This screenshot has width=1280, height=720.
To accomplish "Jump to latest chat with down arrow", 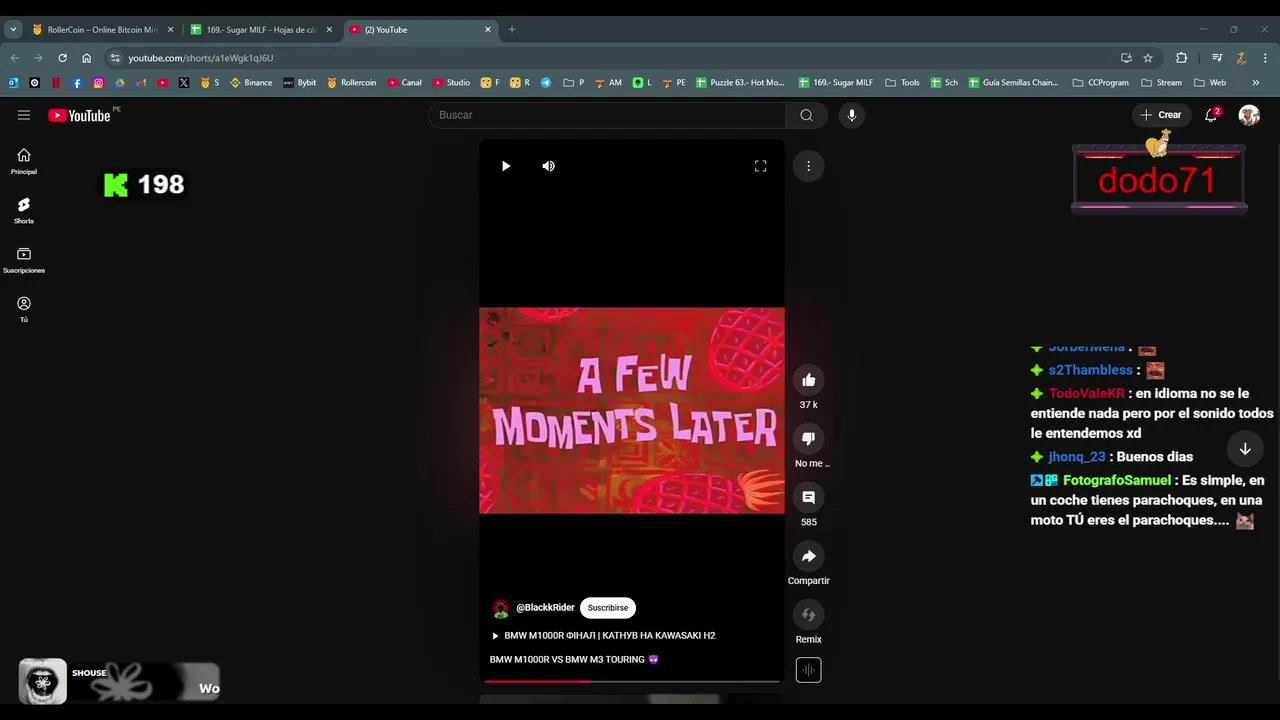I will (1245, 449).
